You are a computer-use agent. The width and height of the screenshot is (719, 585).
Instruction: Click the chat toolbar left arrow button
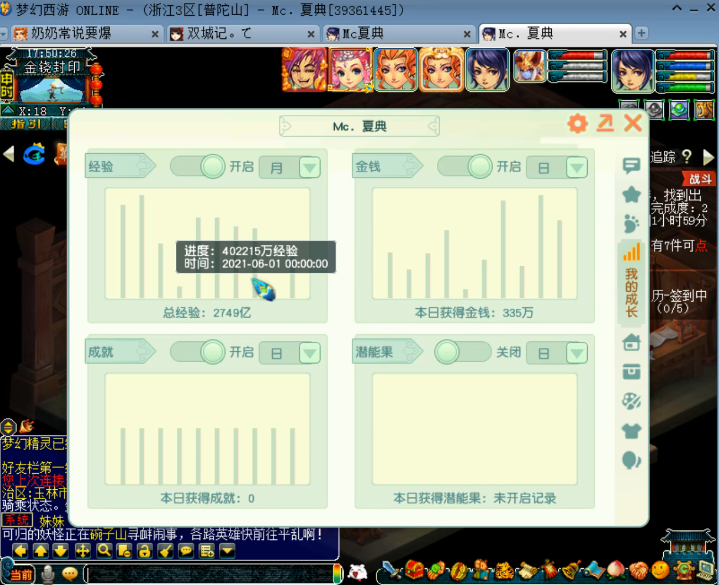20,551
